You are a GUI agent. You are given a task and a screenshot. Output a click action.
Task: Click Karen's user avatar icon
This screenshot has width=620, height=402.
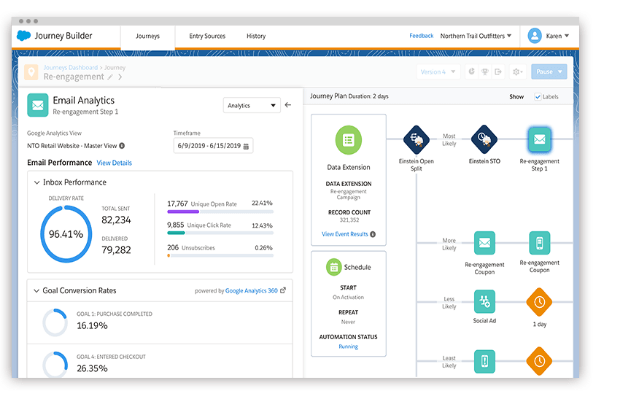[535, 36]
